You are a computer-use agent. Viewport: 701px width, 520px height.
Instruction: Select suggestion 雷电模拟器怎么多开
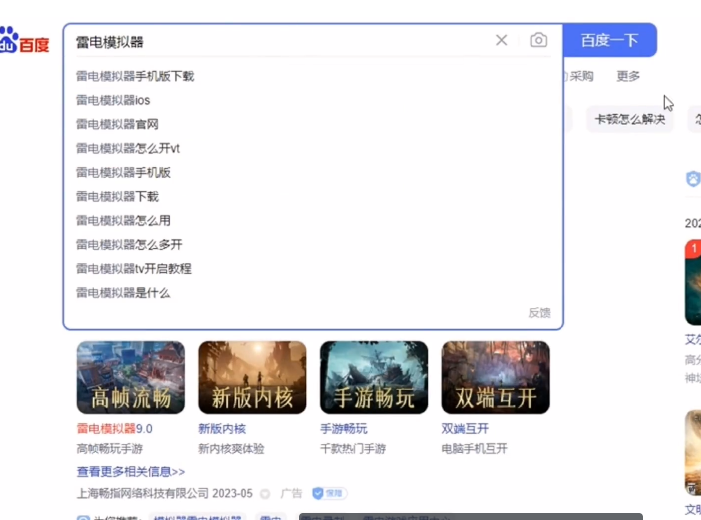(x=129, y=245)
